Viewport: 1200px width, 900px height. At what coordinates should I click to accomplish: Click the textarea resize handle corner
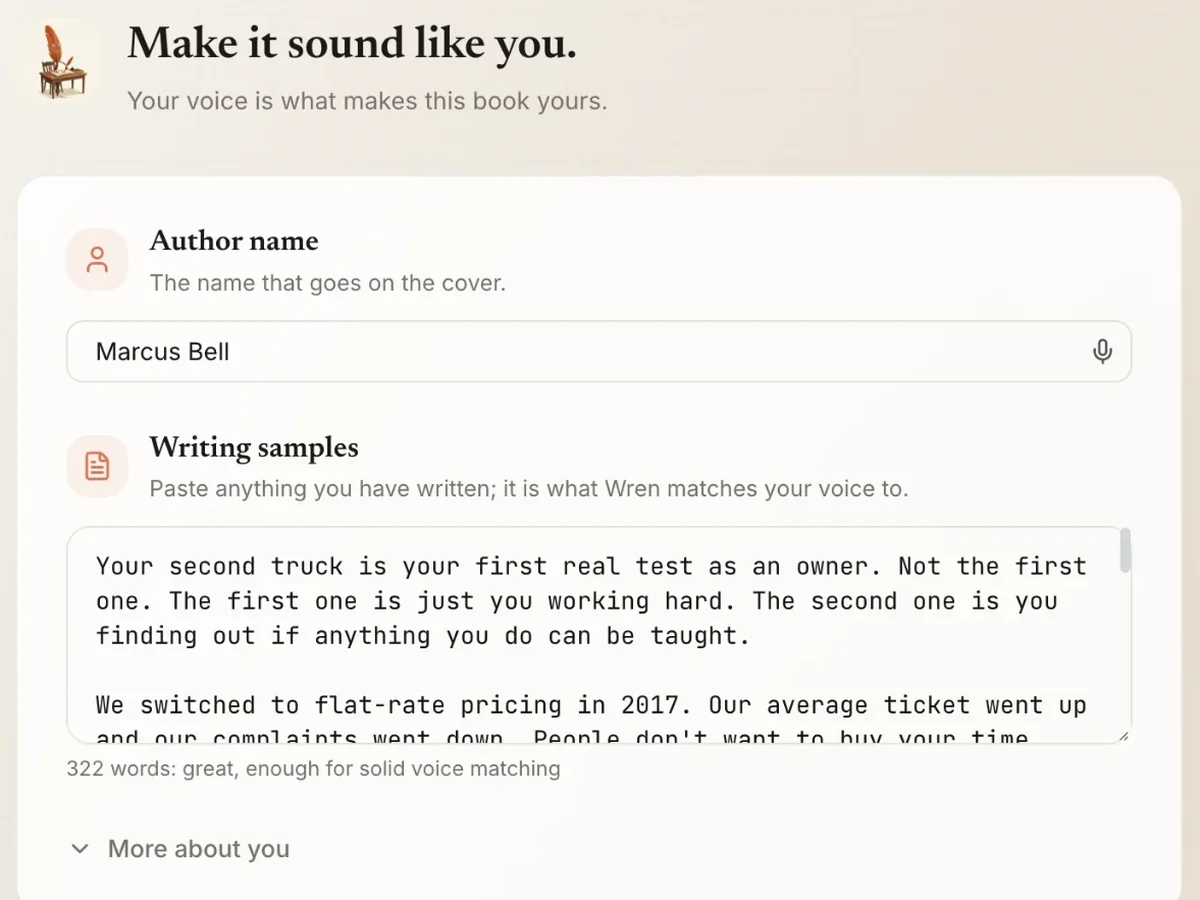pyautogui.click(x=1123, y=736)
